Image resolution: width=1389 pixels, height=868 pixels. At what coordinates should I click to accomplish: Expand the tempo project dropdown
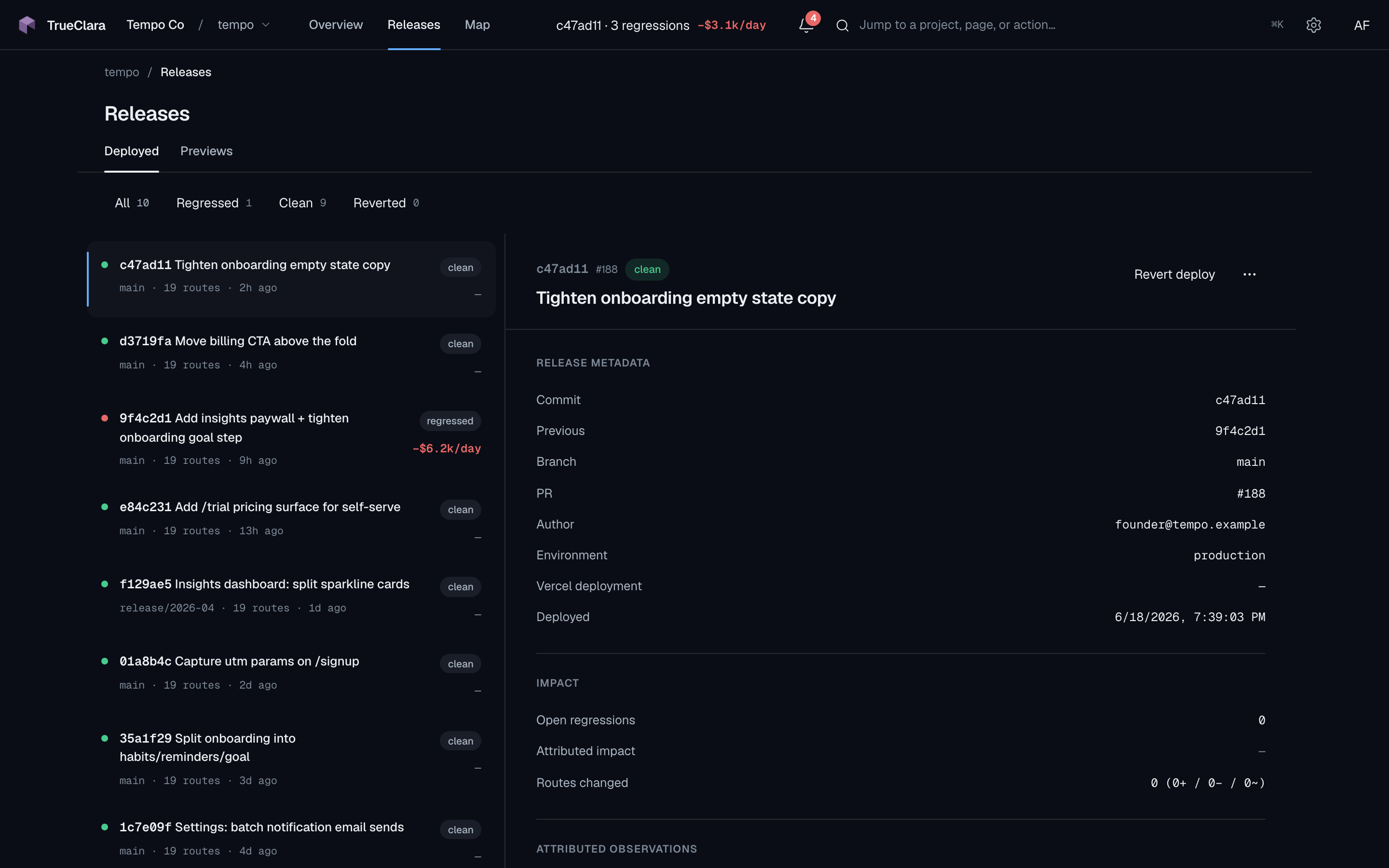coord(244,25)
